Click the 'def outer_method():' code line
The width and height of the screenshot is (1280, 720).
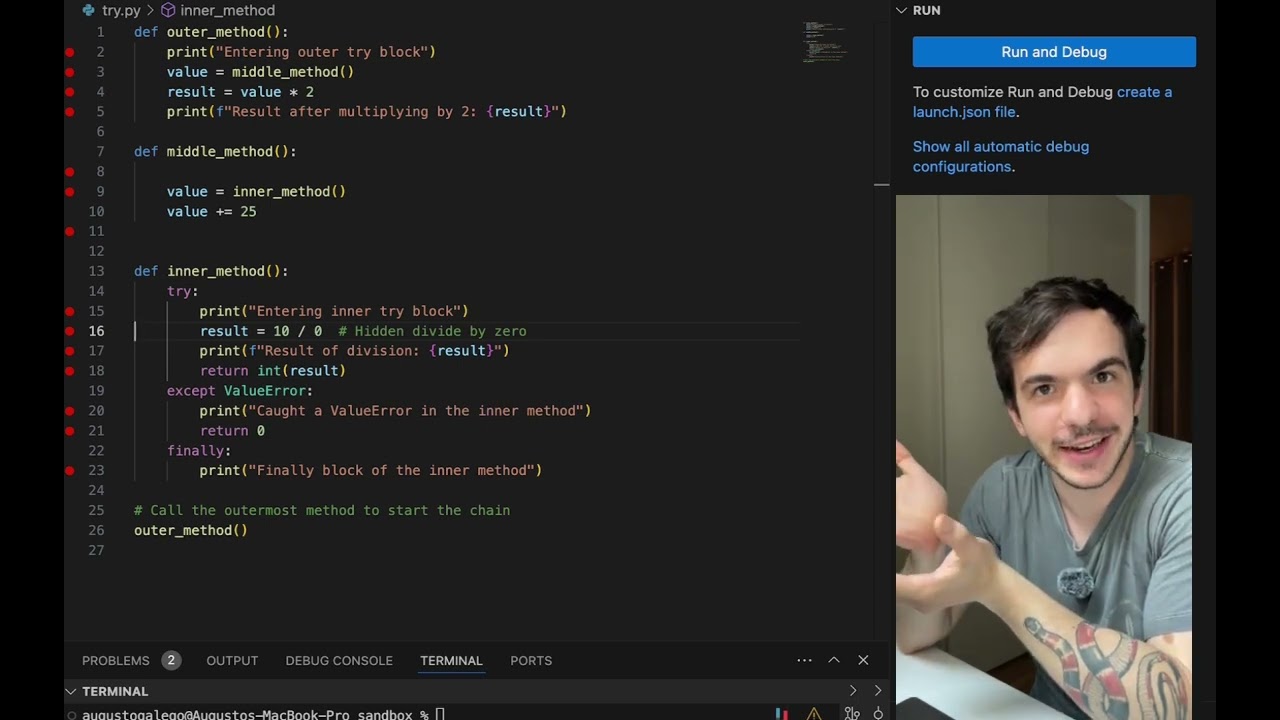tap(211, 32)
